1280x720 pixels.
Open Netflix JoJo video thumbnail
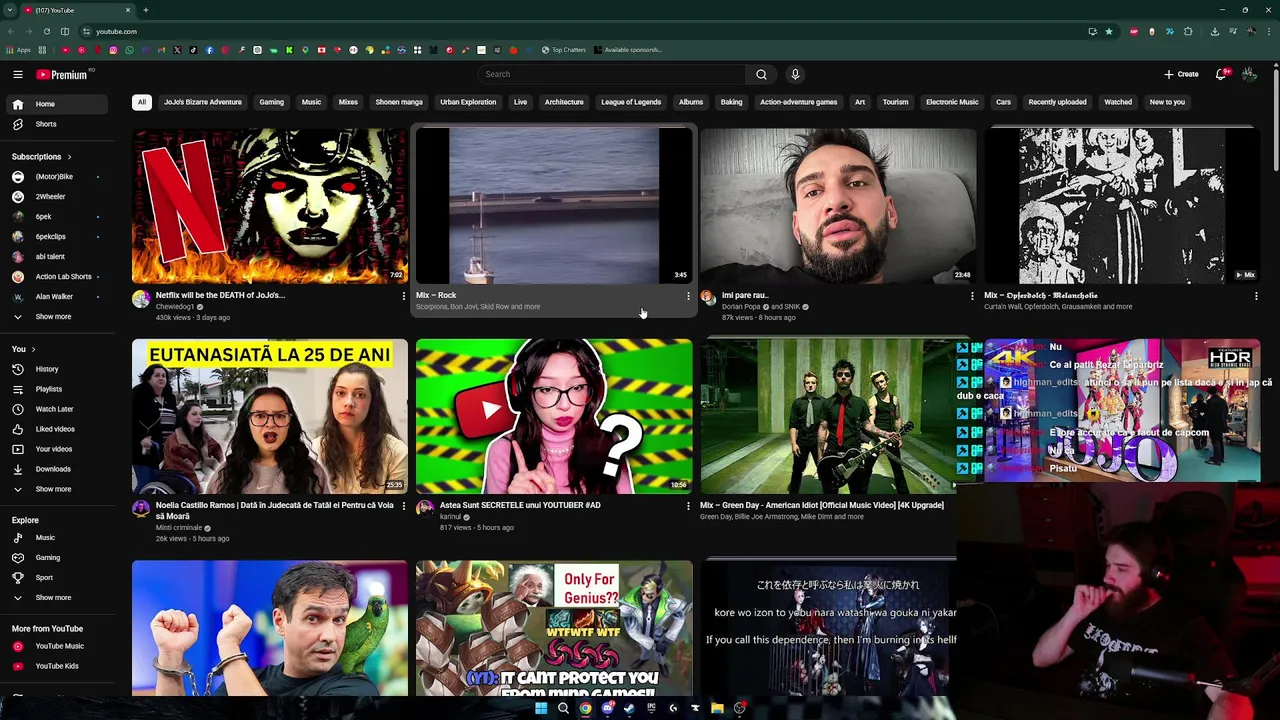coord(270,206)
